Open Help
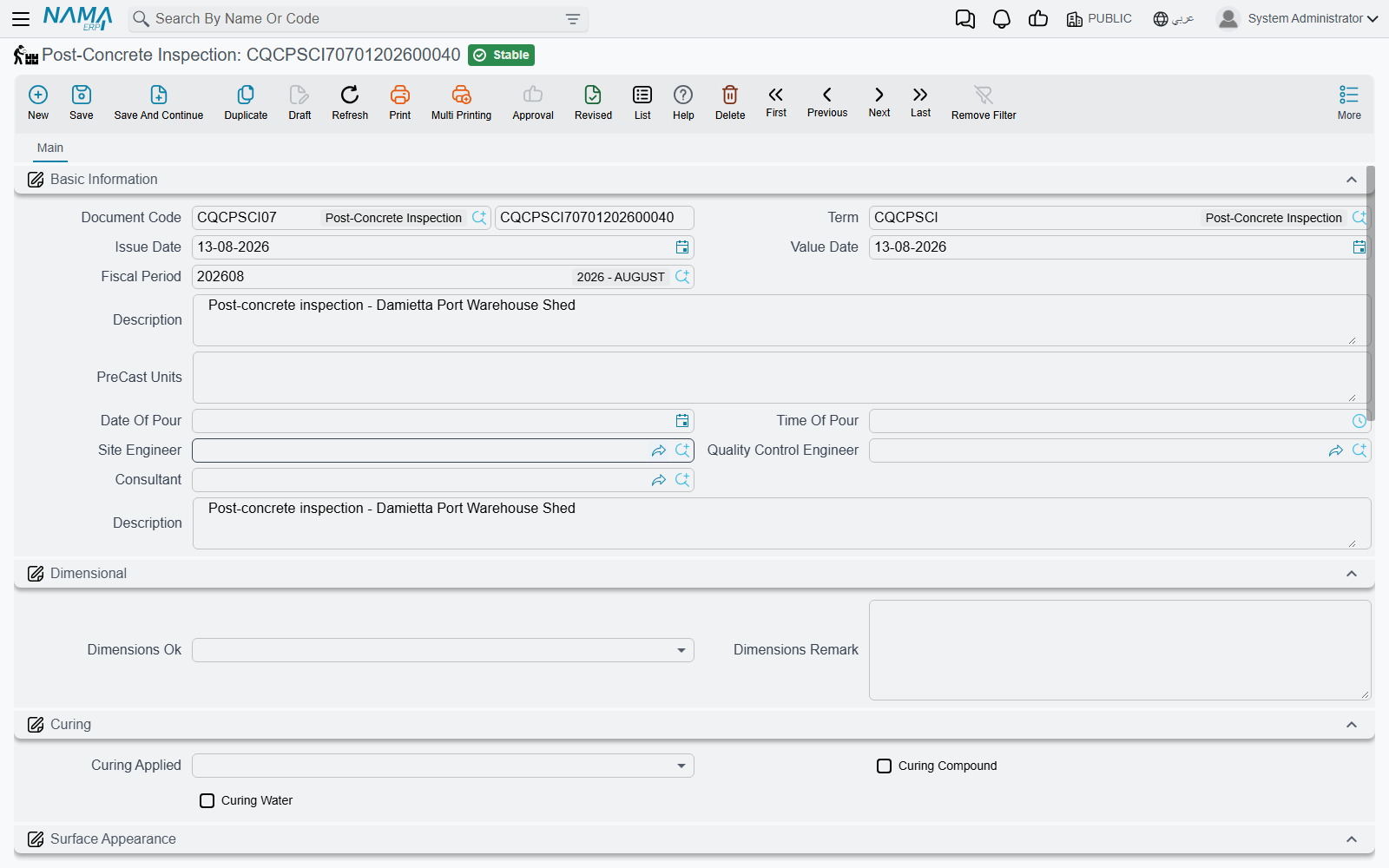Image resolution: width=1389 pixels, height=868 pixels. click(x=683, y=102)
